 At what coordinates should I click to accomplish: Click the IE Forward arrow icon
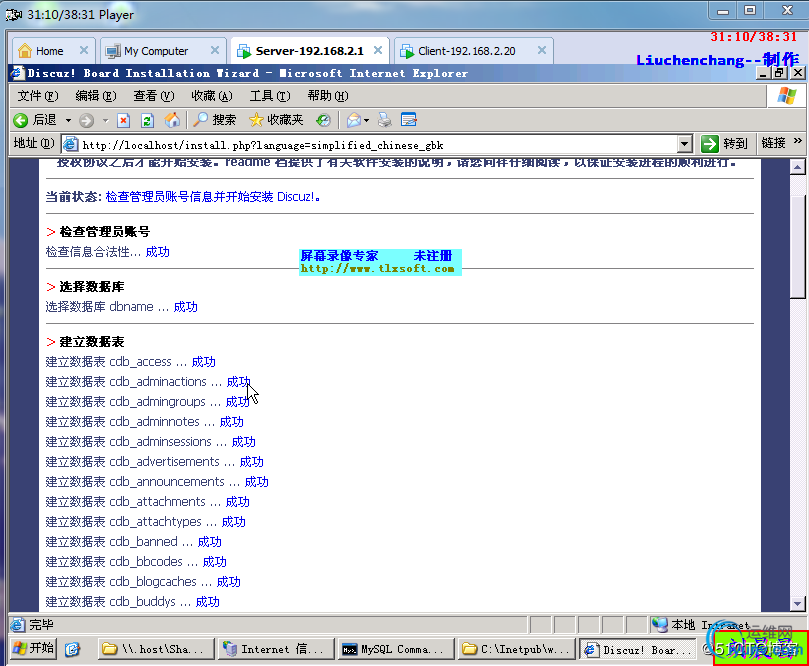[86, 120]
